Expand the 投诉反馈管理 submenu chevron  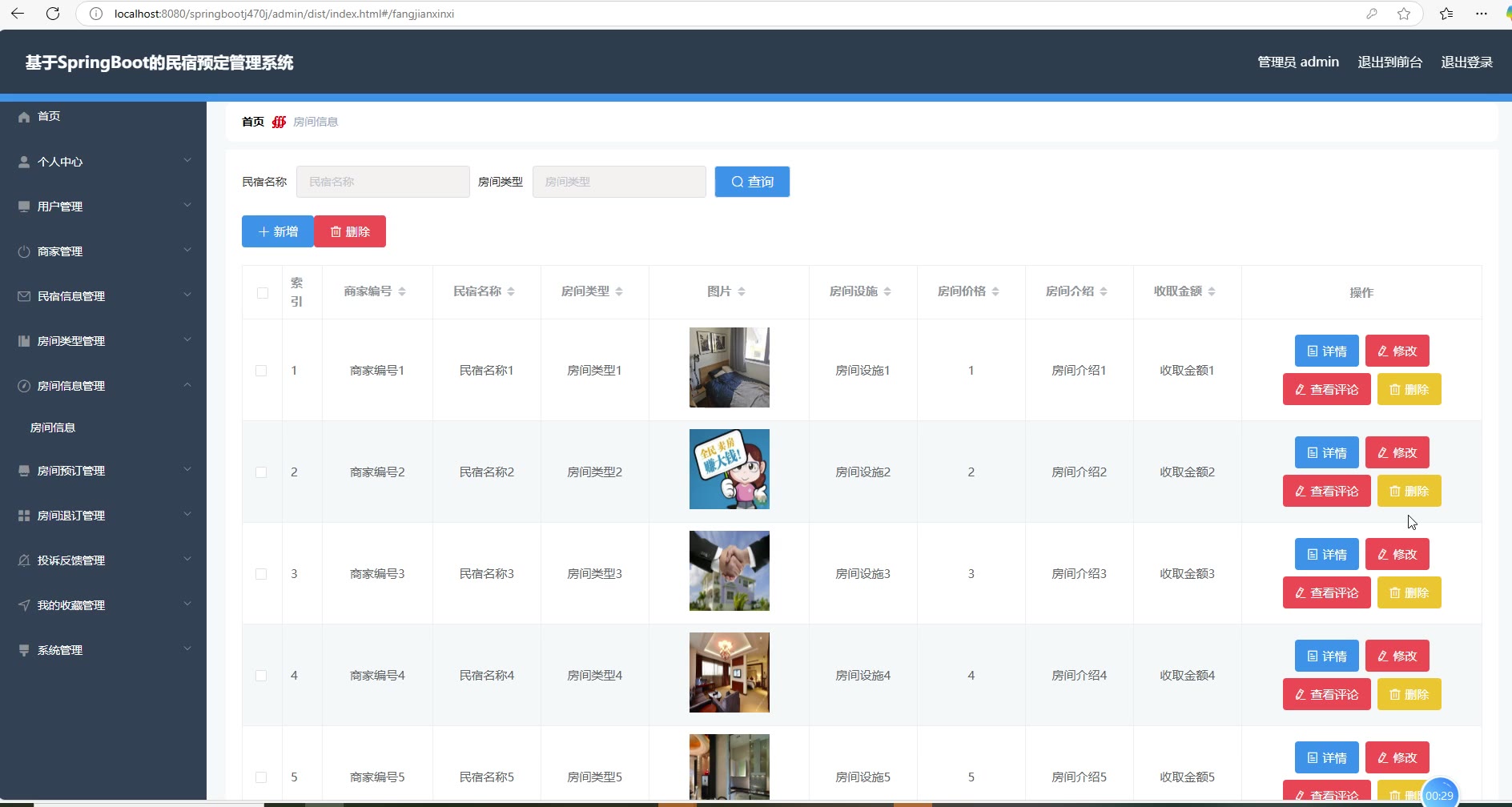click(187, 559)
